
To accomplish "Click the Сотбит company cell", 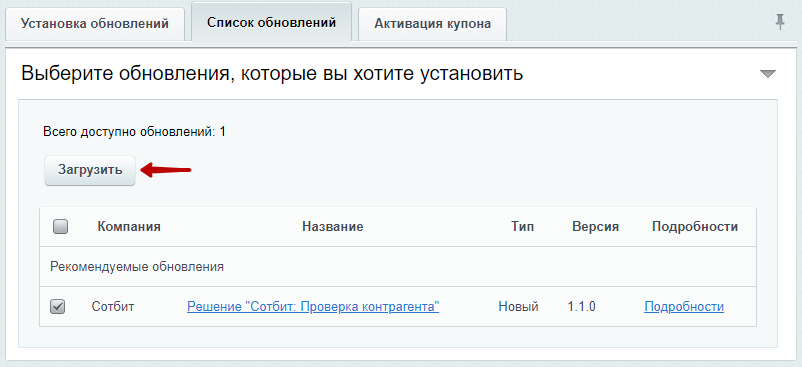I will click(113, 307).
